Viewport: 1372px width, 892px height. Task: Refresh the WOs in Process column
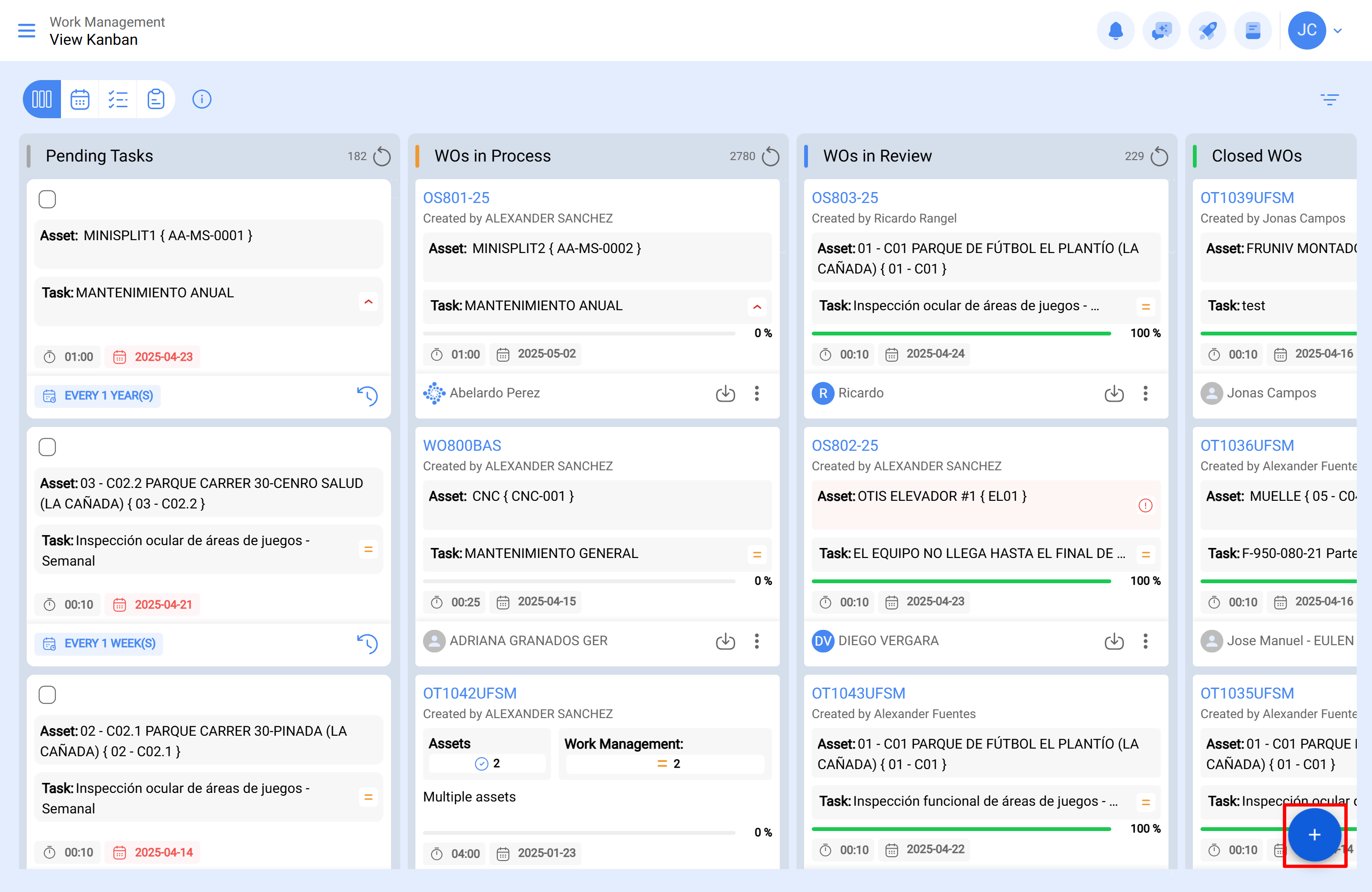pyautogui.click(x=770, y=156)
